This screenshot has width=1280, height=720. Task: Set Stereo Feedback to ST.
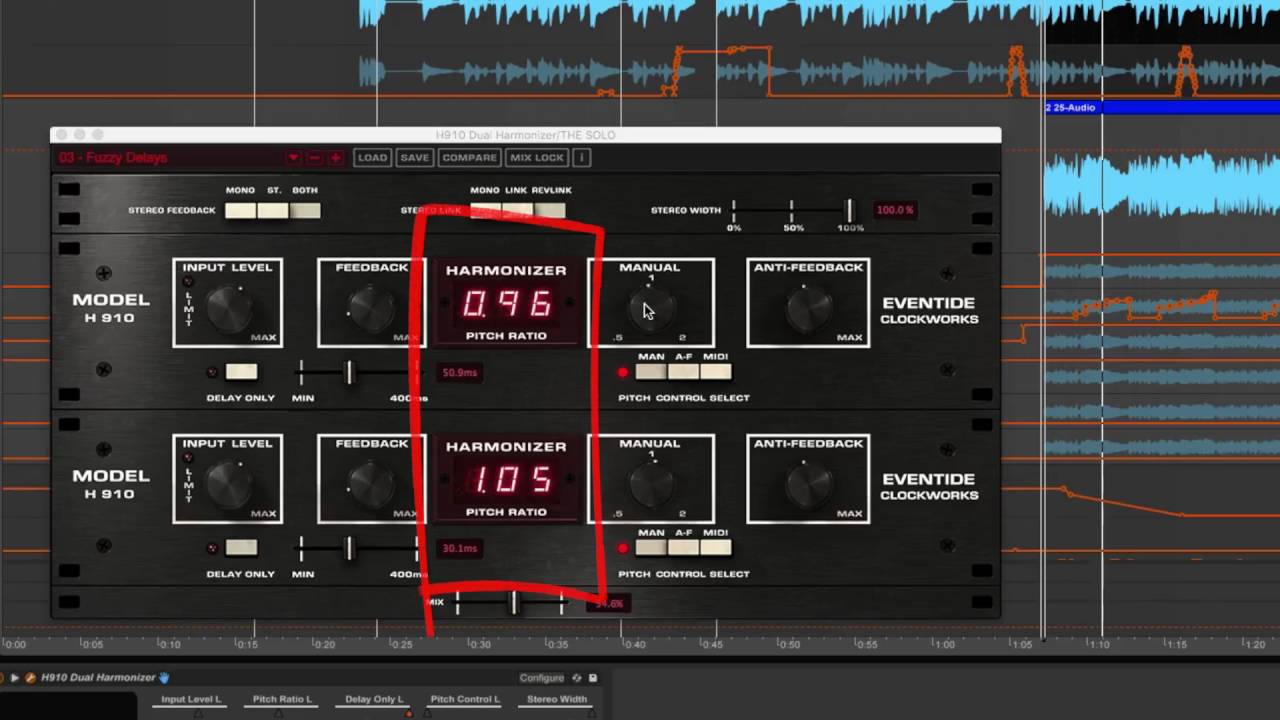pos(273,210)
